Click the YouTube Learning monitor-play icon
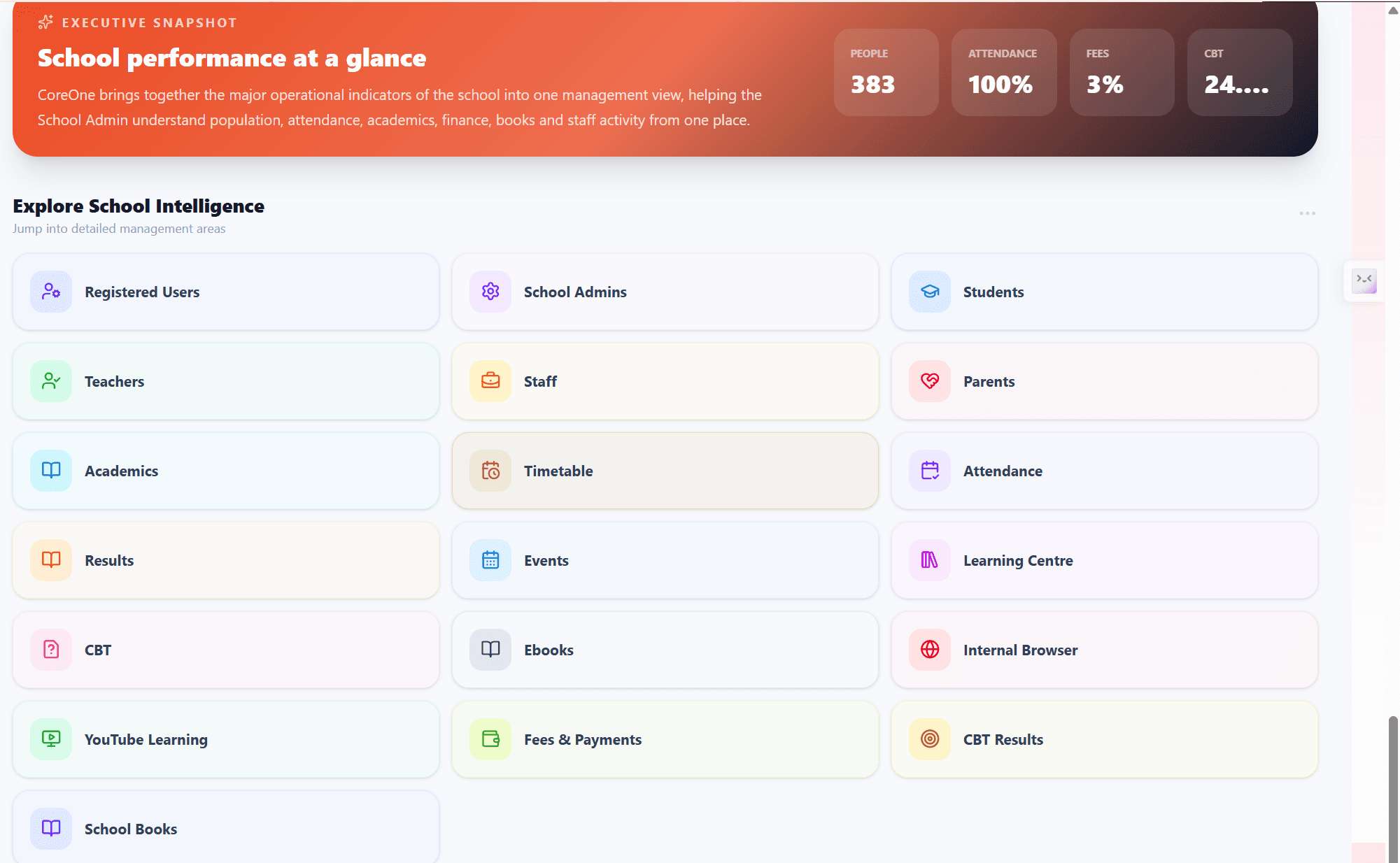The height and width of the screenshot is (863, 1400). 51,739
